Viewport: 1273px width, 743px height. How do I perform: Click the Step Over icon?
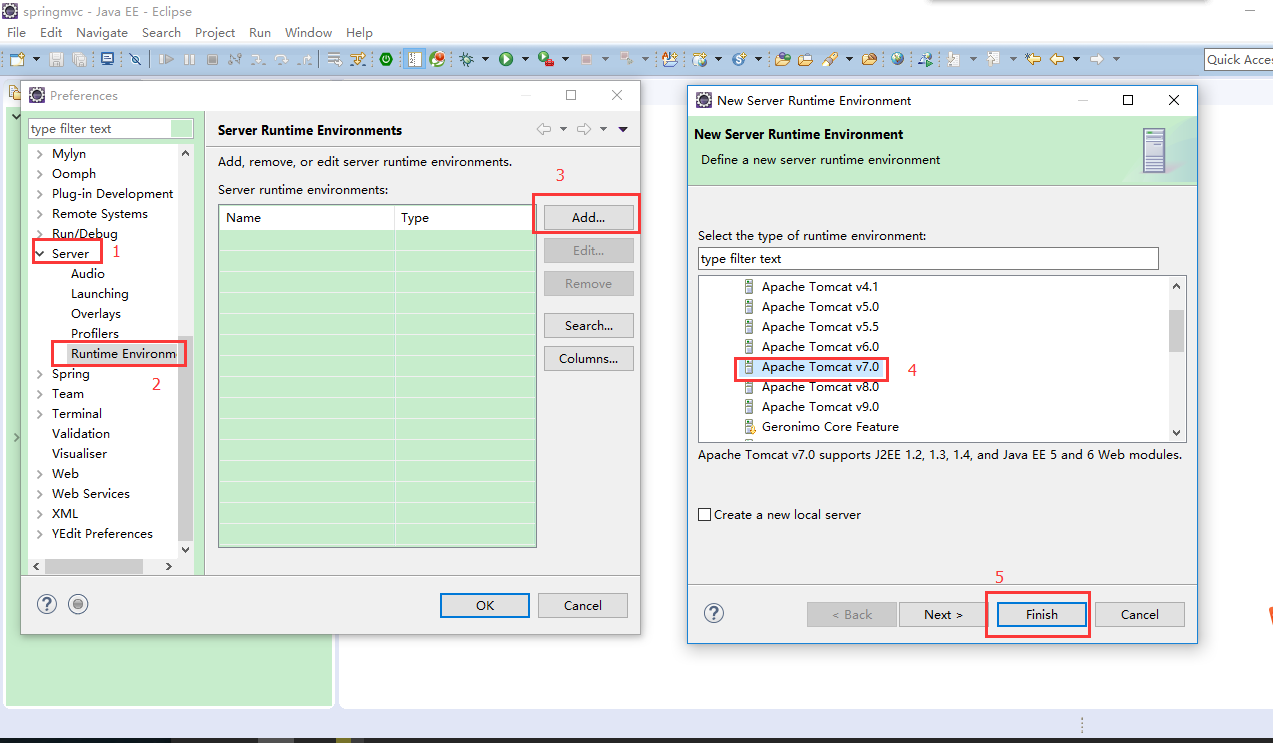coord(281,59)
